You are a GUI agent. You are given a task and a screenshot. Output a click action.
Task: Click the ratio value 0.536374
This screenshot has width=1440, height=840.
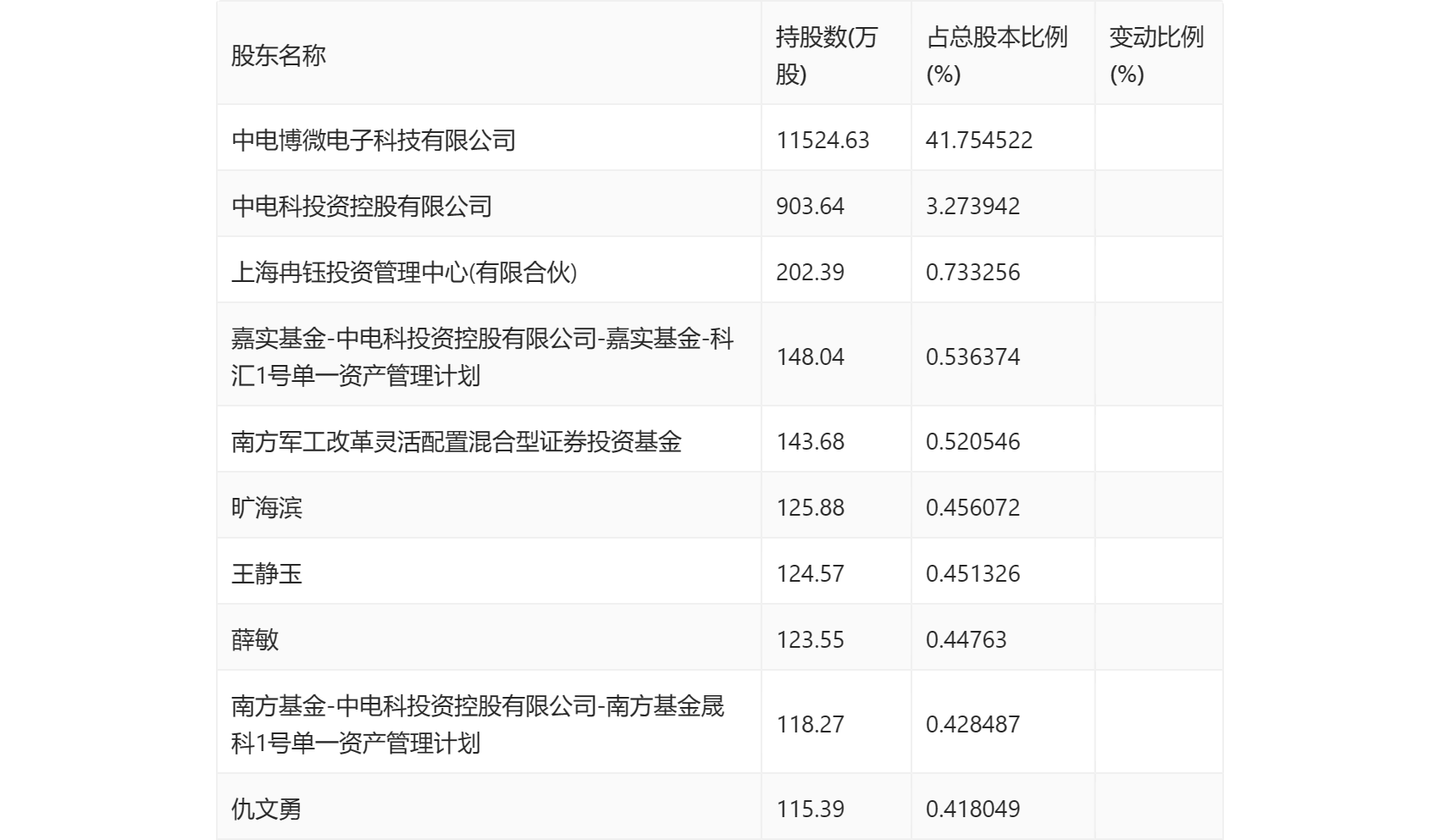[972, 356]
